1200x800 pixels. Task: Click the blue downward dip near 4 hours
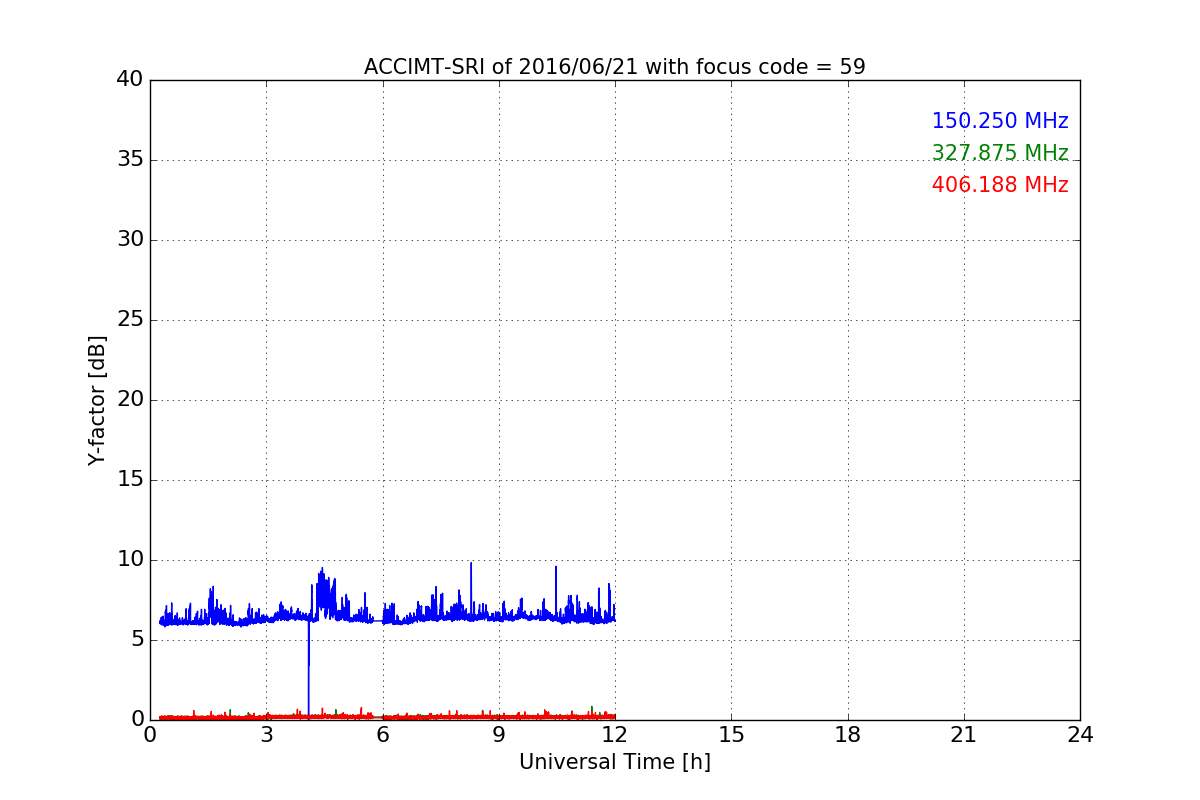[308, 670]
